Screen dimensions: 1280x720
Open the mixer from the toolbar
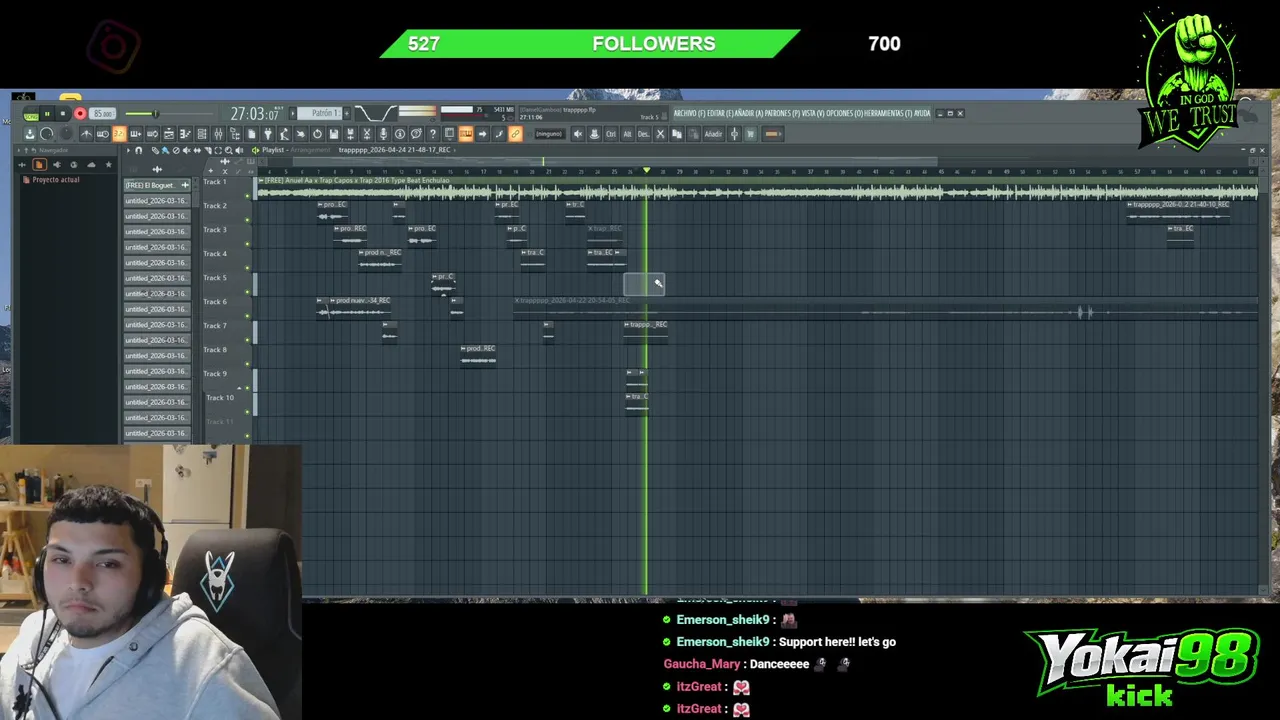click(218, 134)
